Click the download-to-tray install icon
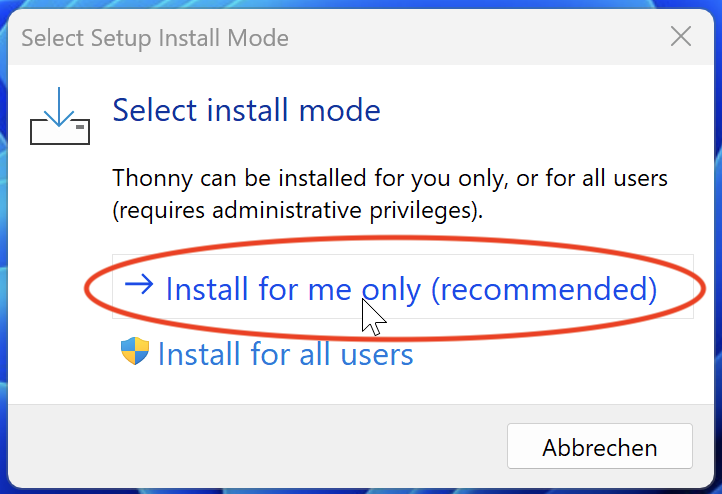Screen dimensions: 722x494 [59, 118]
